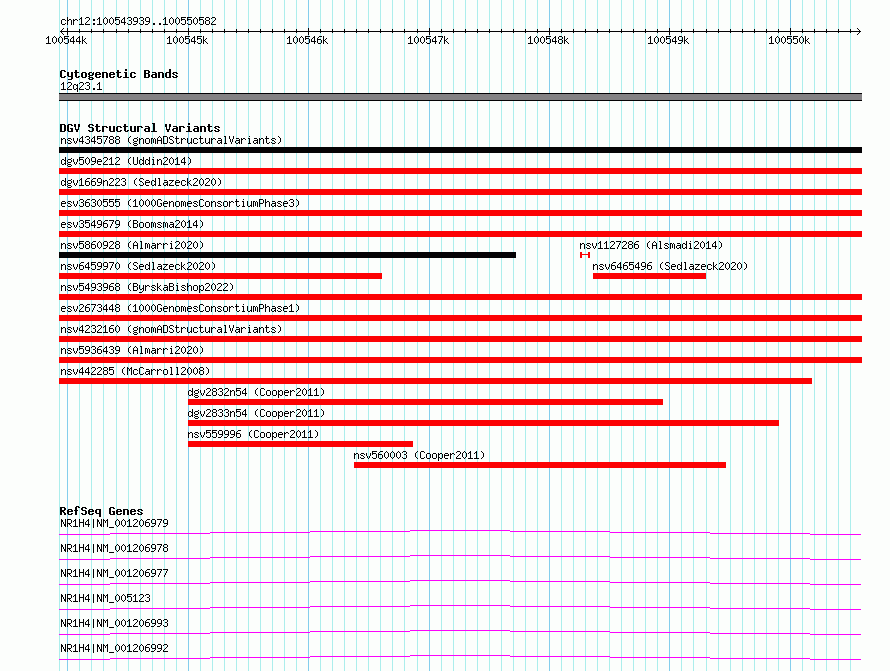Click nsv4232160 gnomADStructuralVariants label
Screen dimensions: 890x671
(171, 329)
